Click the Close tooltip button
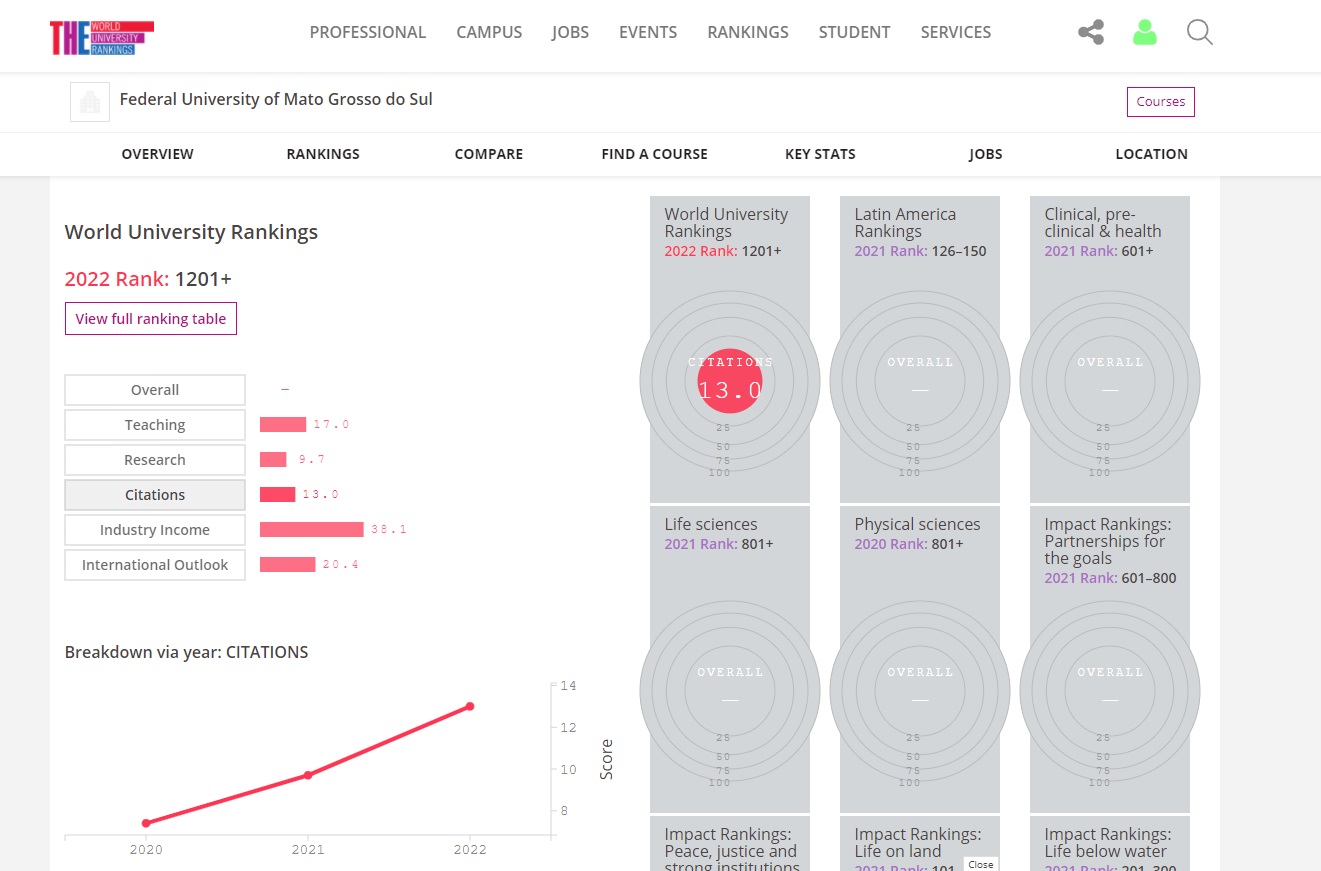Viewport: 1321px width, 871px height. pyautogui.click(x=980, y=864)
